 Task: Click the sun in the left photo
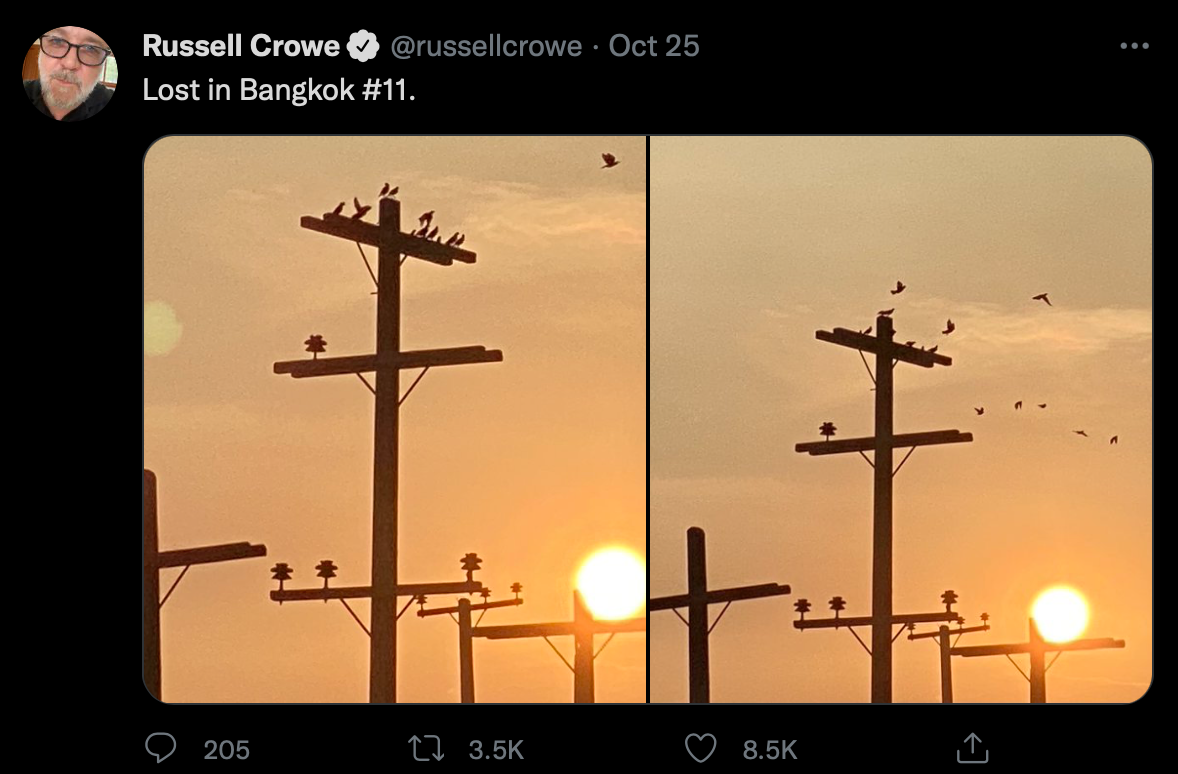[610, 582]
